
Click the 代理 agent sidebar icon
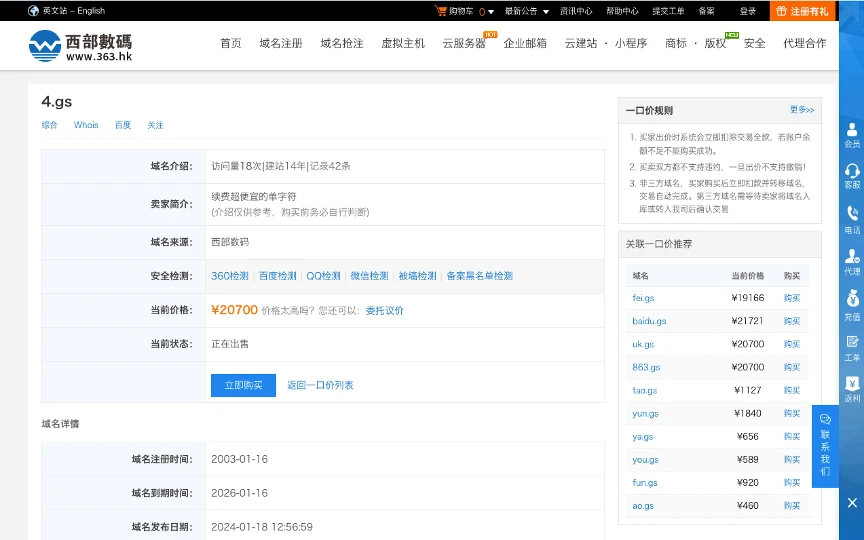click(852, 262)
